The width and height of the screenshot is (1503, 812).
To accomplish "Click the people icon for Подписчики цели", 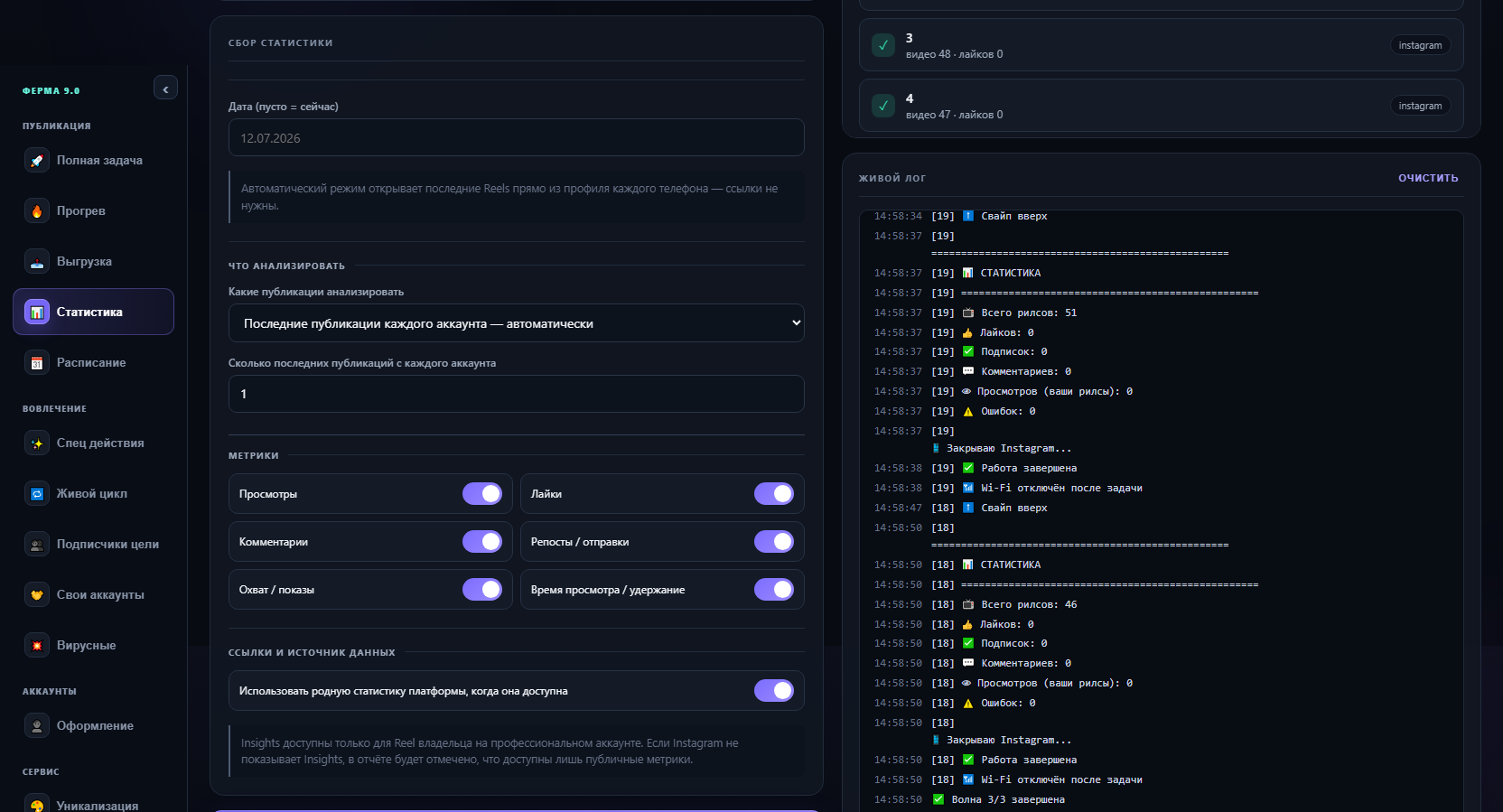I will [37, 545].
